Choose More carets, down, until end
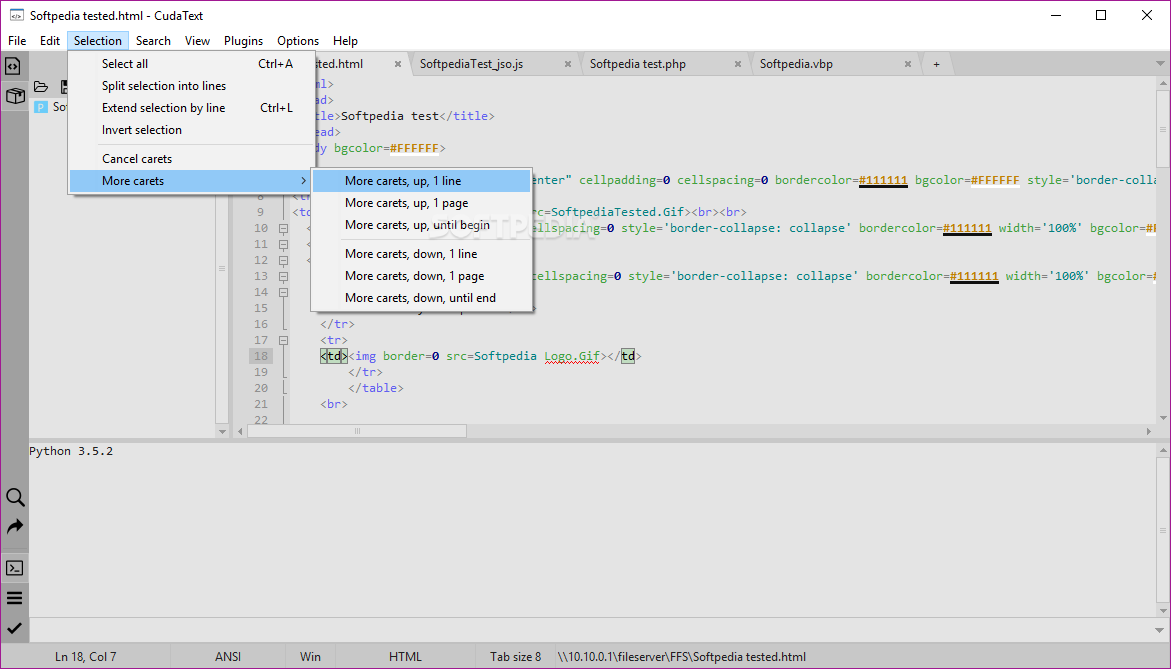 (x=420, y=298)
